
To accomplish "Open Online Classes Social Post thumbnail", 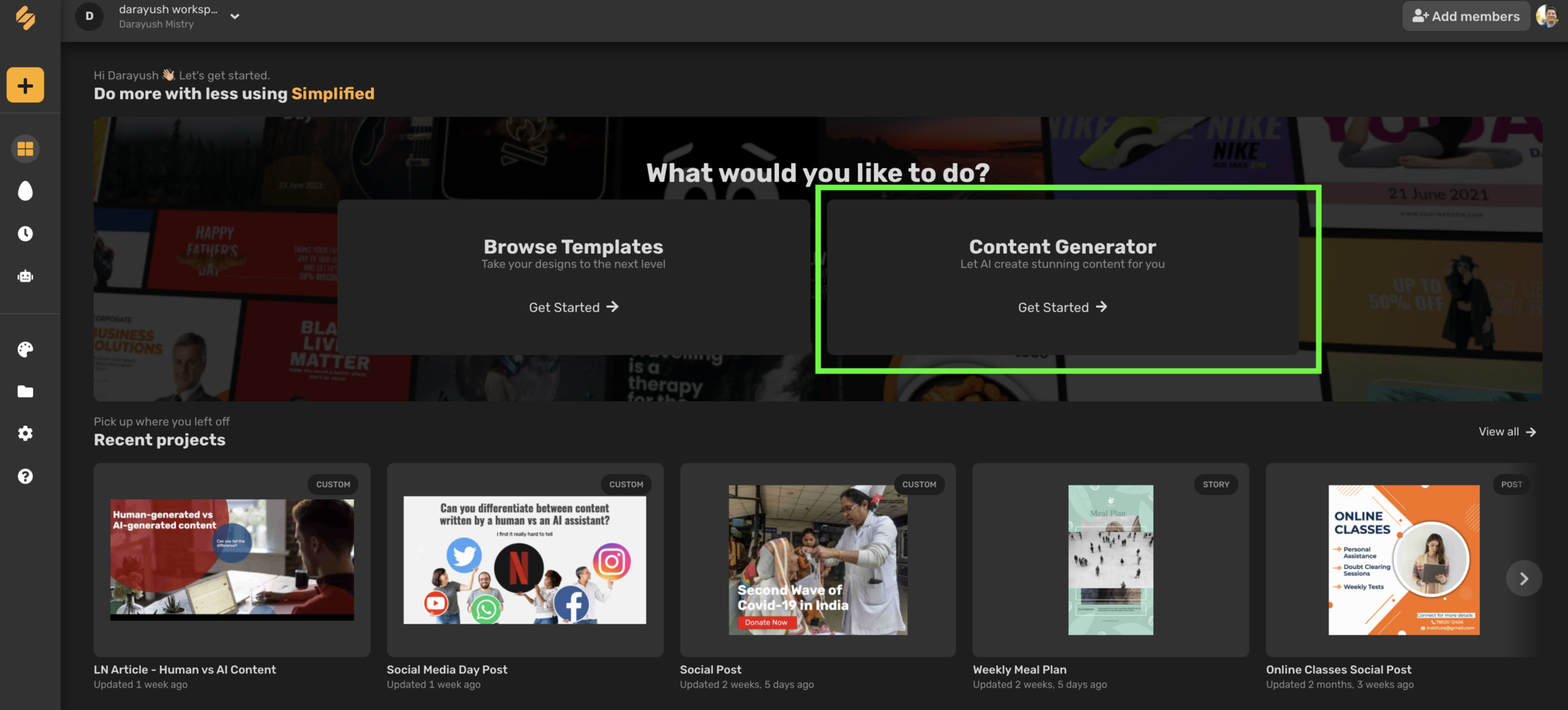I will [1404, 560].
